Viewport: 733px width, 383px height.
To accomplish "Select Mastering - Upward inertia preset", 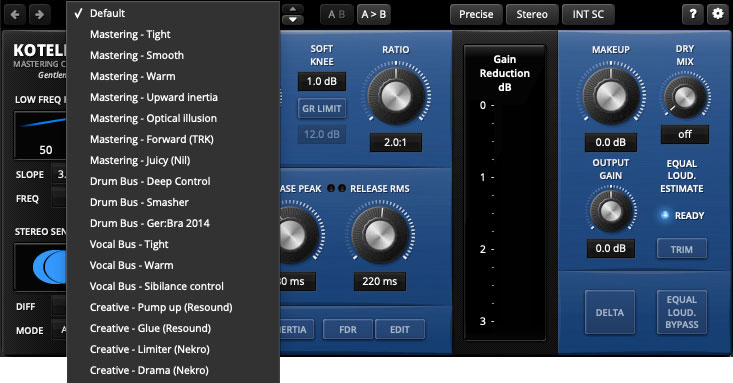I will [173, 97].
